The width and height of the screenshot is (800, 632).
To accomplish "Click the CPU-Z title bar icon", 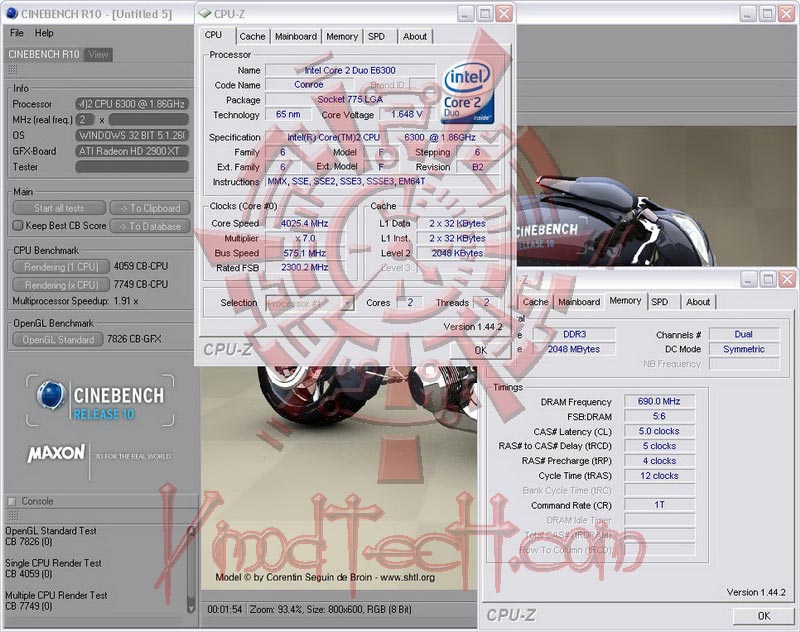I will [205, 13].
